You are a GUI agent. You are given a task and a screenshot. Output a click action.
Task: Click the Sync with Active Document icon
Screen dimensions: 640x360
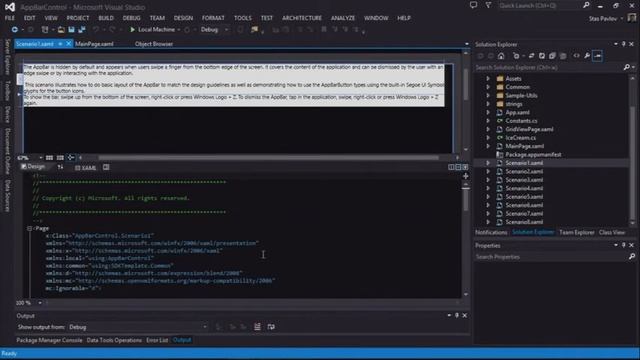(531, 56)
